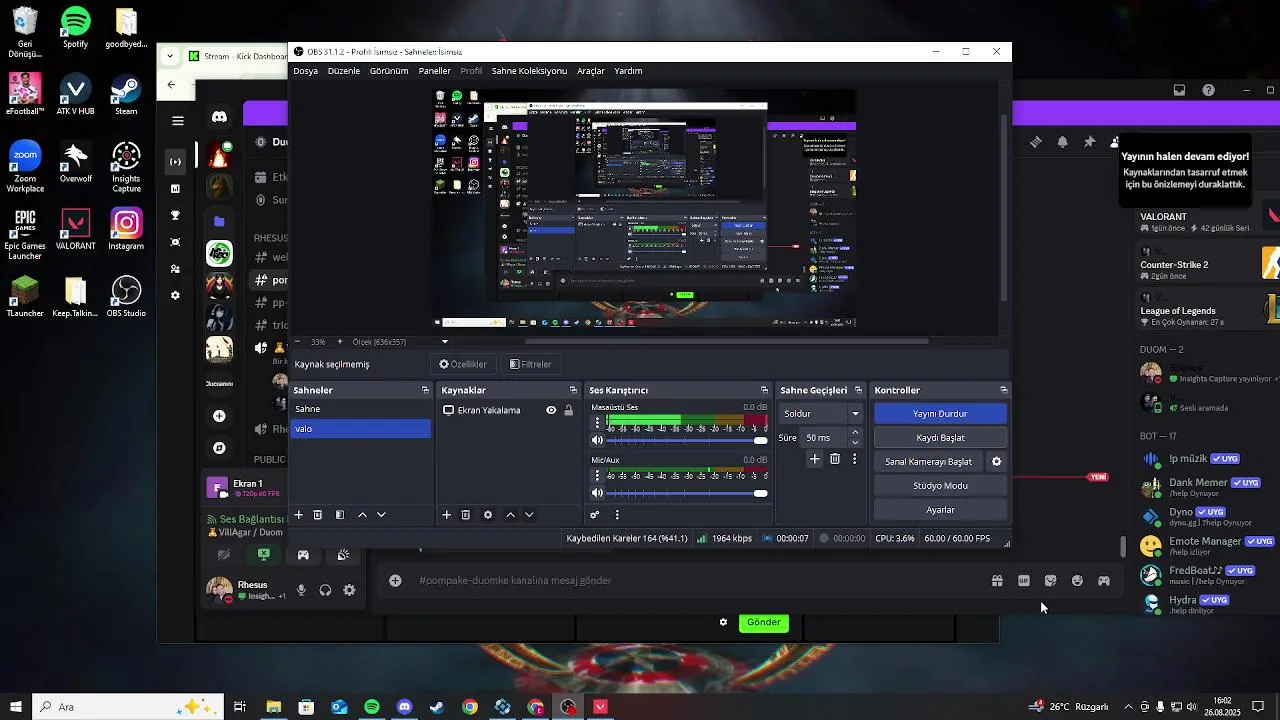This screenshot has height=720, width=1280.
Task: Open advanced audio properties gears icon
Action: [594, 515]
